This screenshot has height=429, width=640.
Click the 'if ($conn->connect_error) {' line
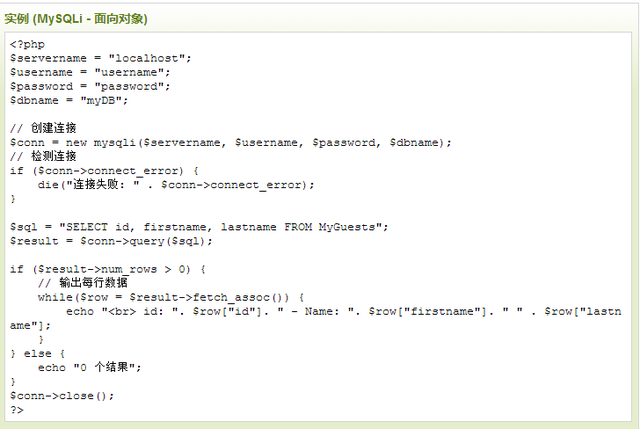pyautogui.click(x=104, y=171)
